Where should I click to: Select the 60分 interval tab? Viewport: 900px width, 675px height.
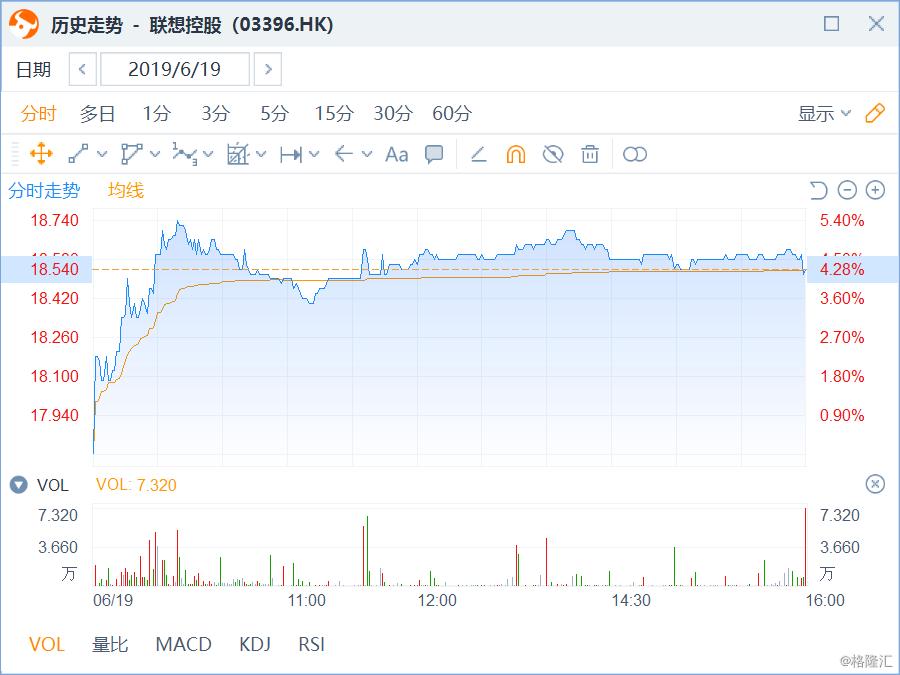point(452,113)
